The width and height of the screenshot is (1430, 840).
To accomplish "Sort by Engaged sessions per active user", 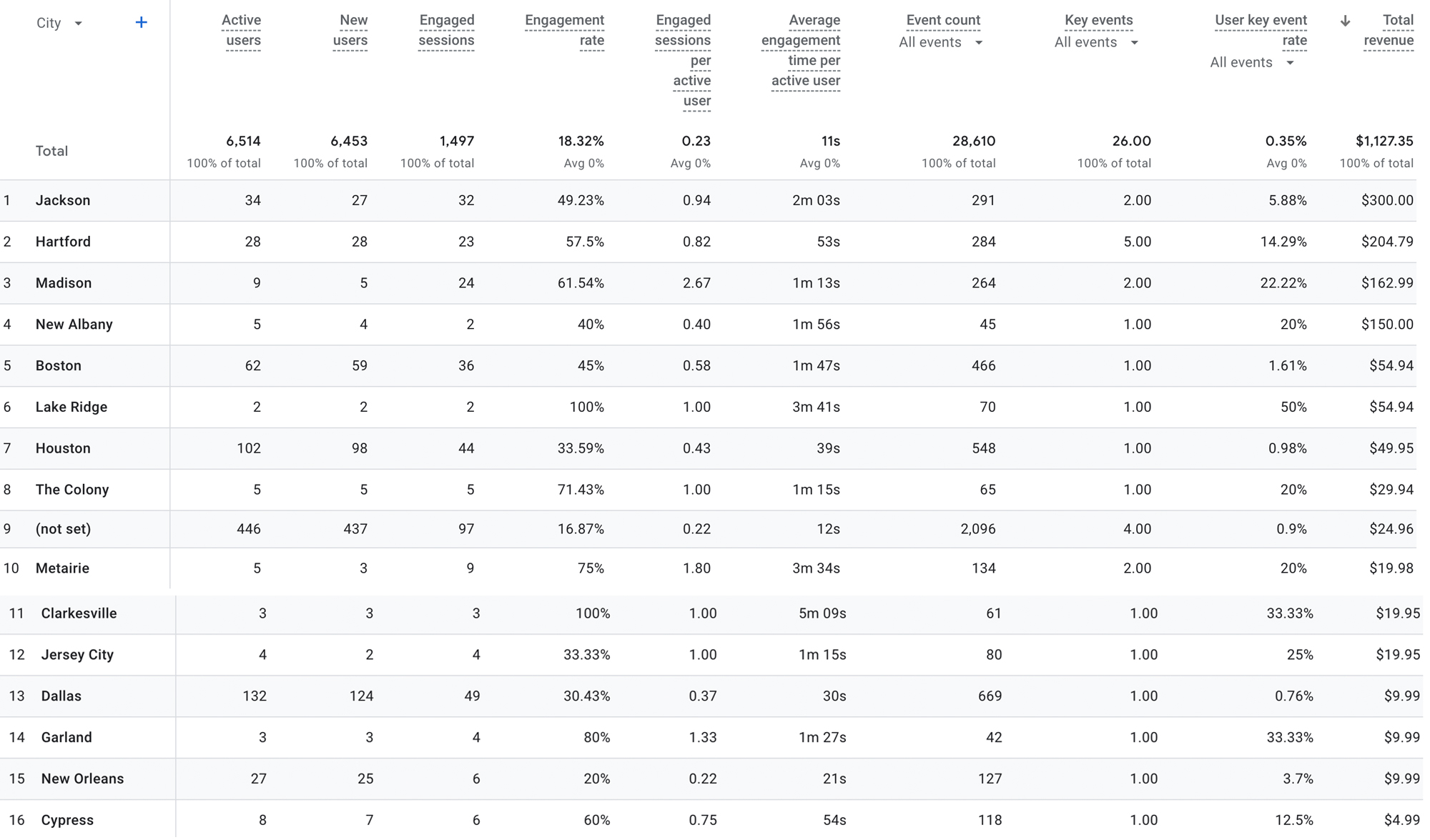I will pyautogui.click(x=684, y=60).
